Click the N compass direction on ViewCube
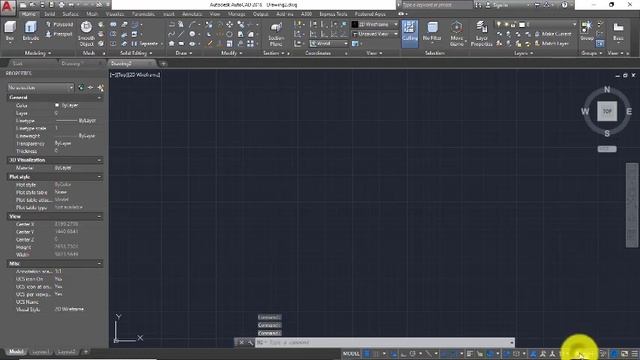This screenshot has height=360, width=640. click(x=607, y=89)
